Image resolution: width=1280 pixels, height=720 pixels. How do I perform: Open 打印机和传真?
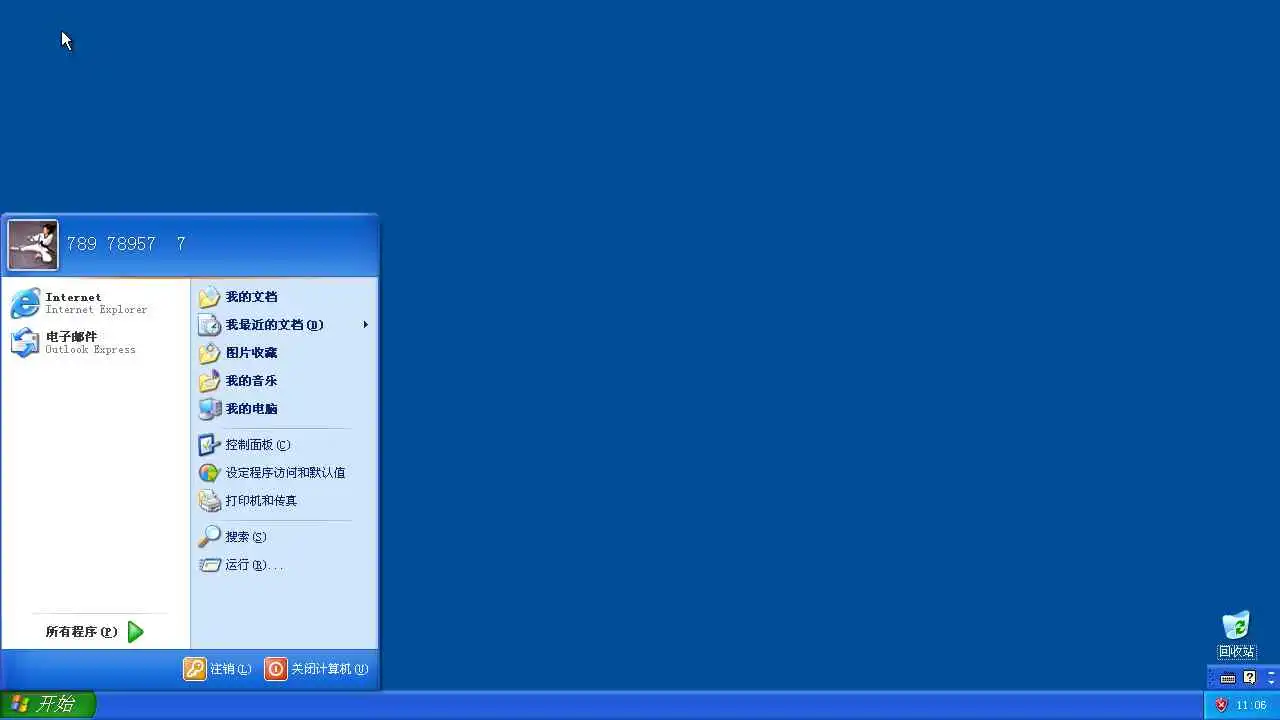coord(285,501)
